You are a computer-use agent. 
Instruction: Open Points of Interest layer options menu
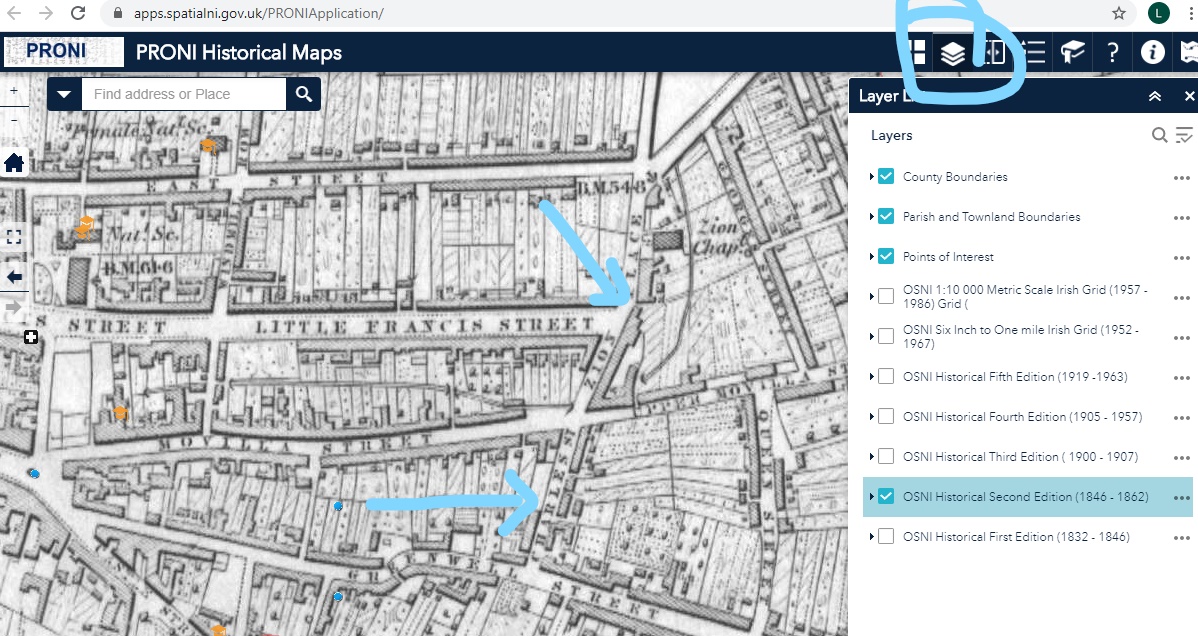(x=1181, y=258)
